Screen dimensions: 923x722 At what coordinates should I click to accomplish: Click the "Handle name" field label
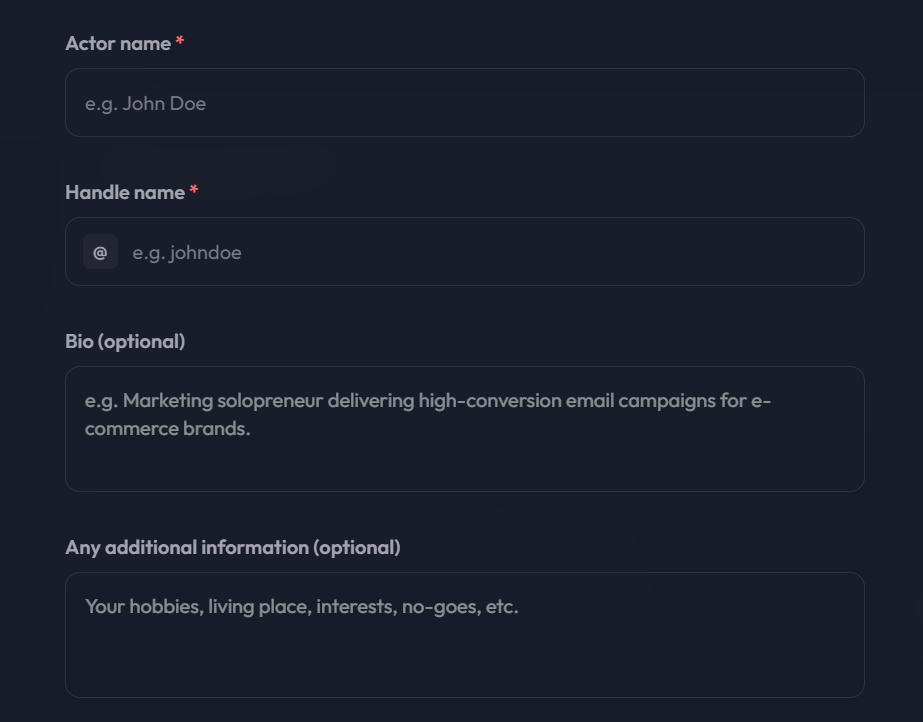(x=125, y=192)
